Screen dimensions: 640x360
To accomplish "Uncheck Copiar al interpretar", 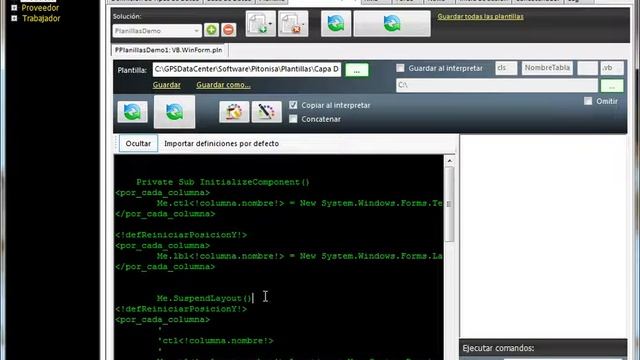I will [293, 105].
